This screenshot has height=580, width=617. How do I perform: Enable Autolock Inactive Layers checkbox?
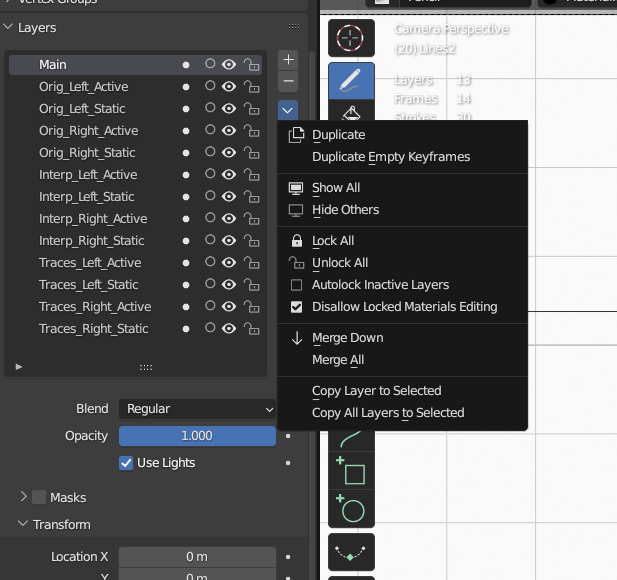click(296, 285)
